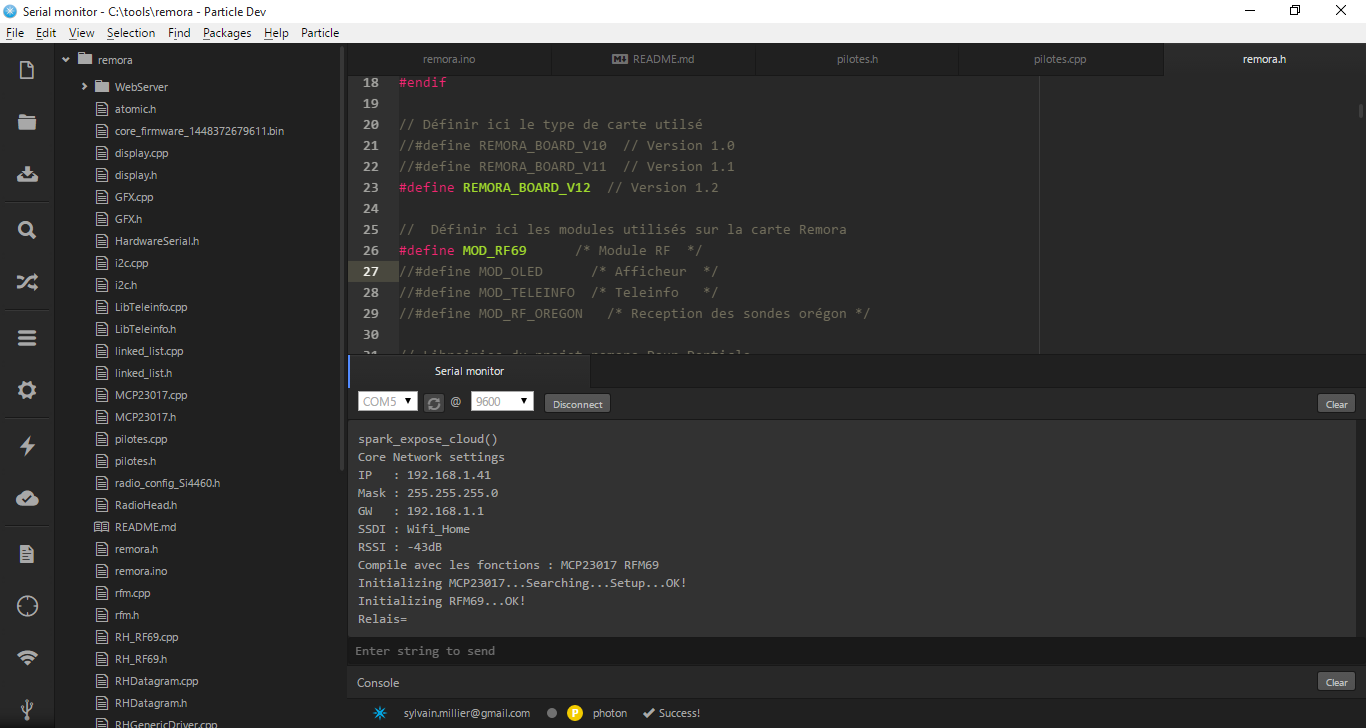The image size is (1366, 728).
Task: Click the Particle spark icon in the status bar
Action: [x=380, y=713]
